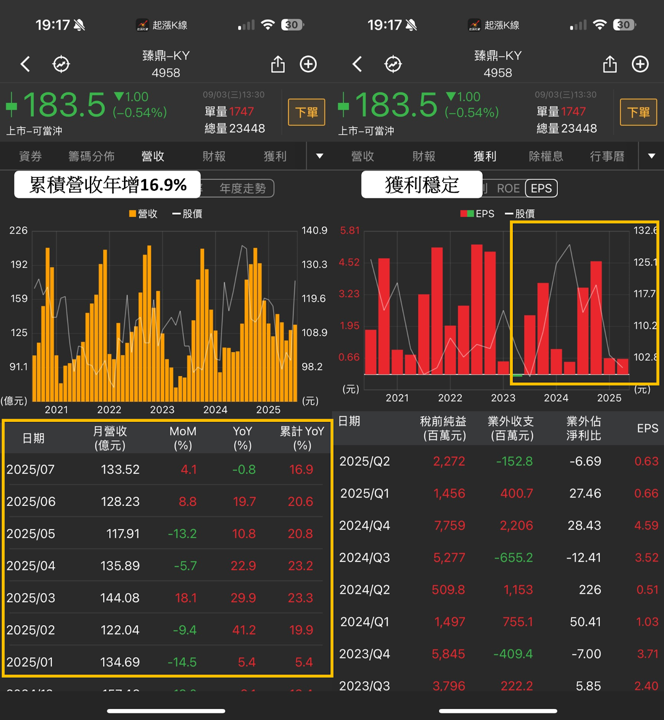Tap the 2025/04 revenue row

166,566
